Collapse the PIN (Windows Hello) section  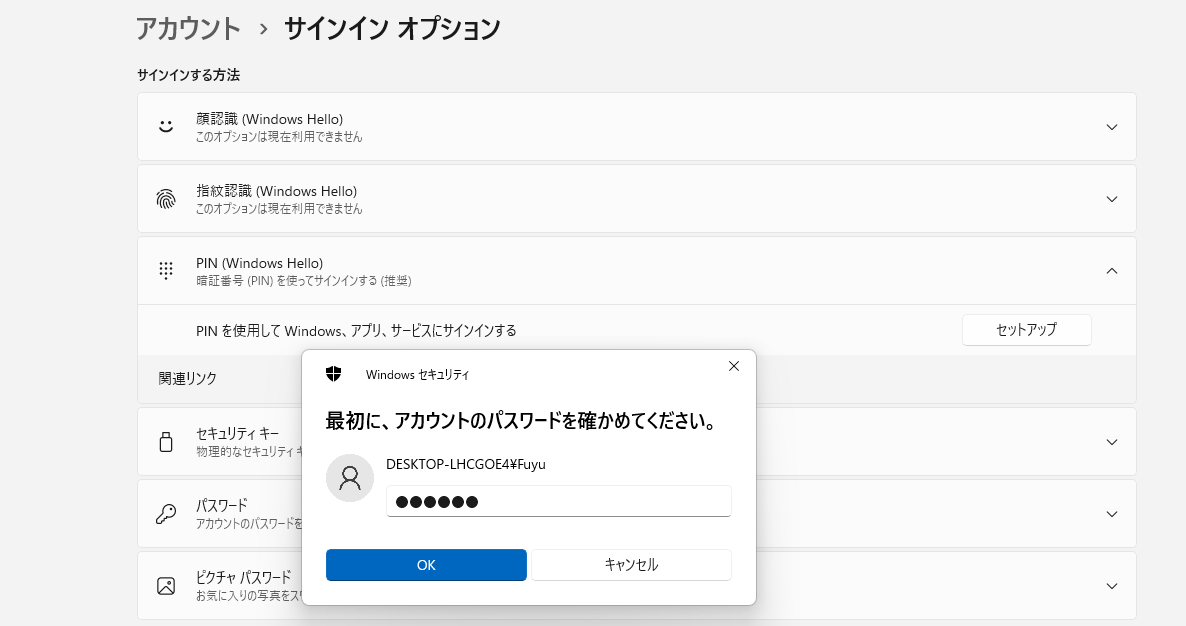point(1112,271)
